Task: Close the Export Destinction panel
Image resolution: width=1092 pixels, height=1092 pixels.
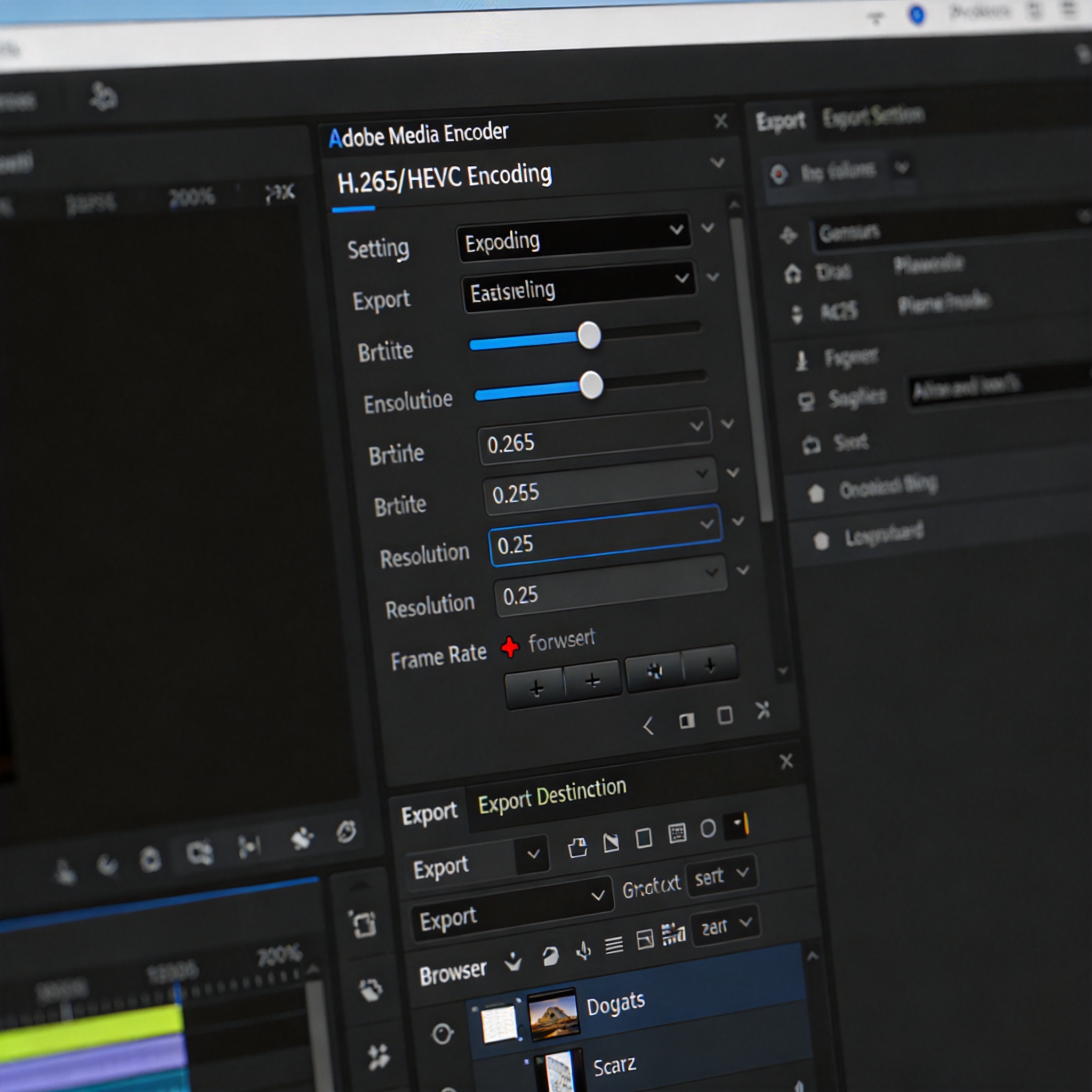Action: tap(786, 761)
